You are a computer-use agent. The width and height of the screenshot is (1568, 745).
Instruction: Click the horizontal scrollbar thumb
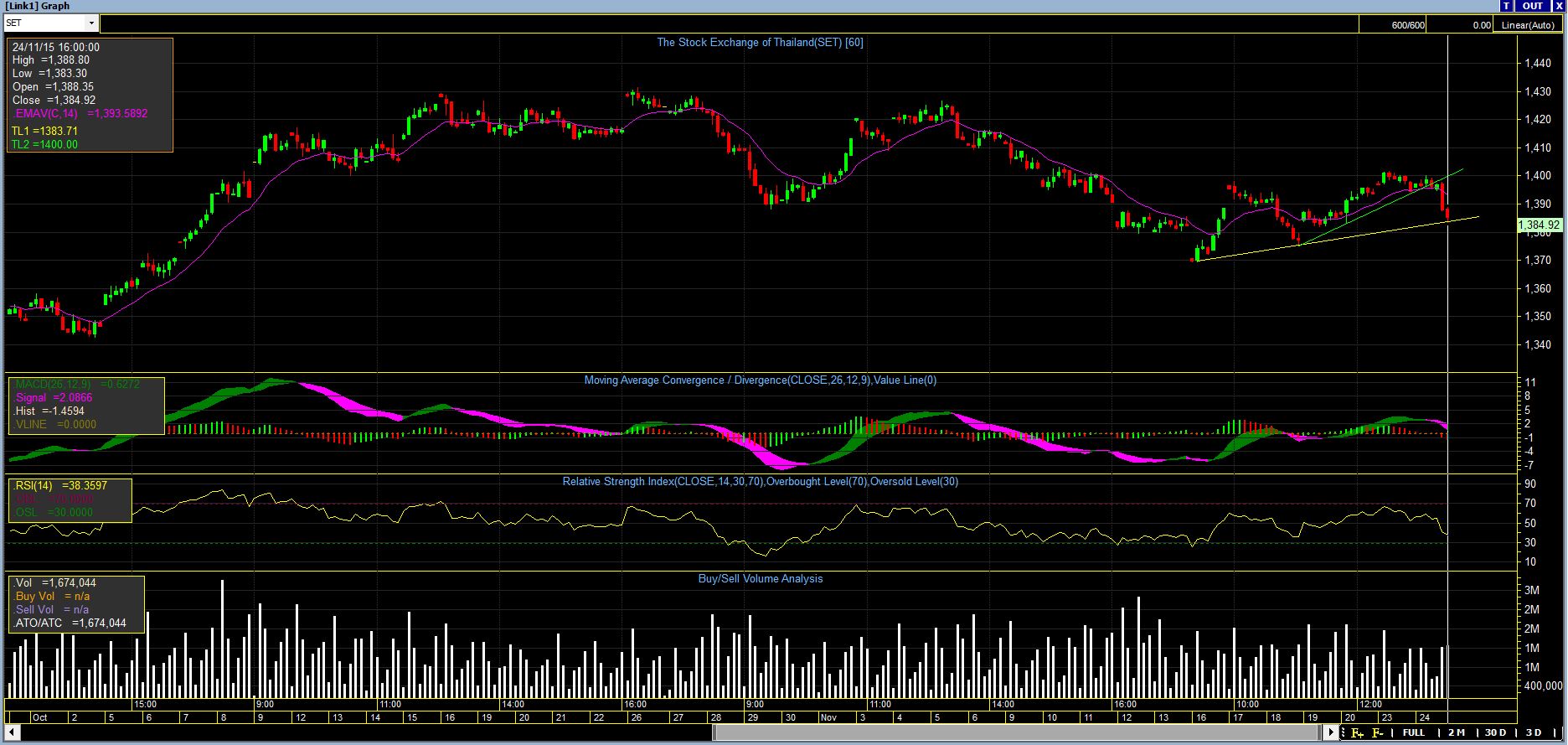(x=1017, y=733)
